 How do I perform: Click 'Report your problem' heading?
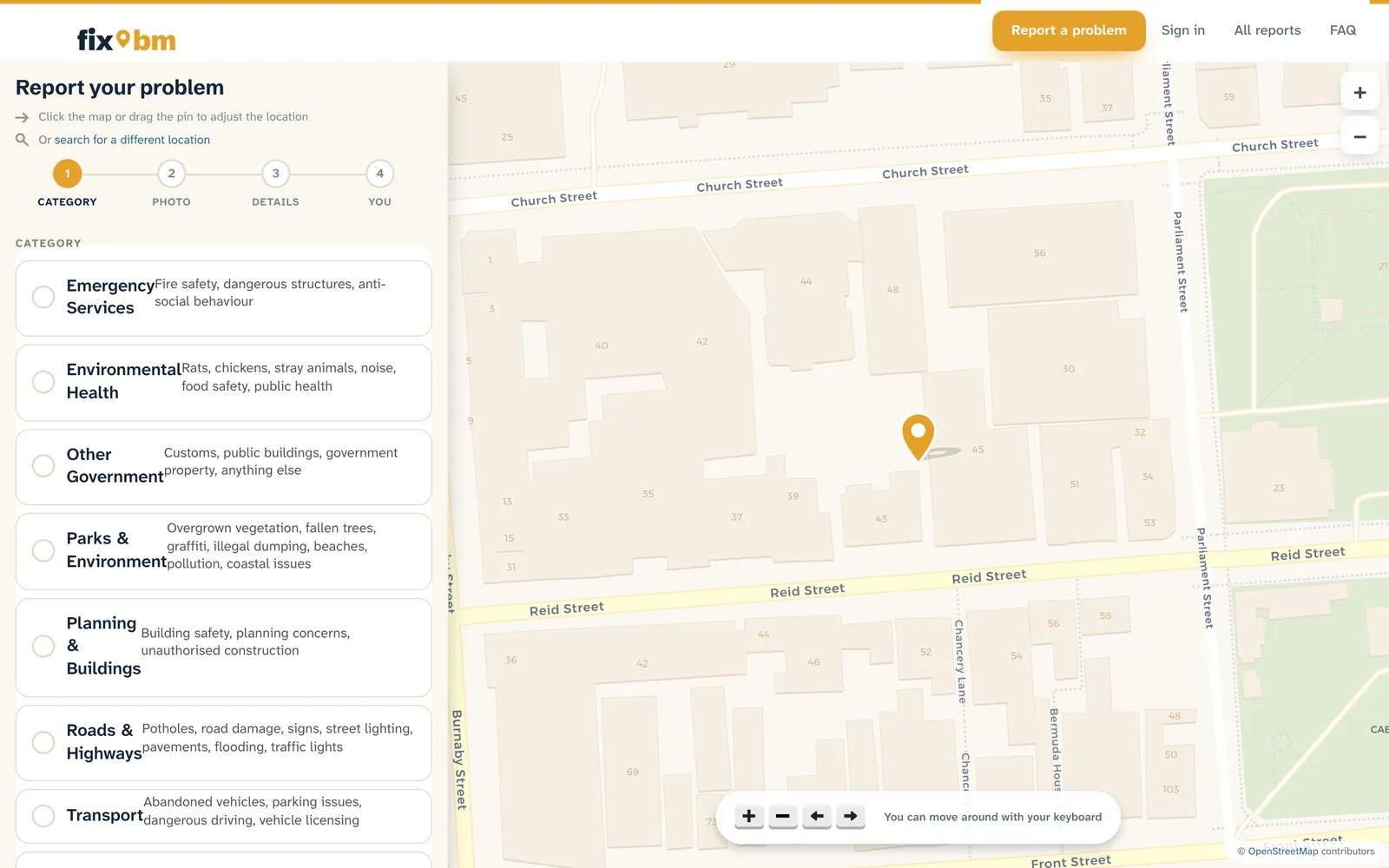[x=120, y=88]
